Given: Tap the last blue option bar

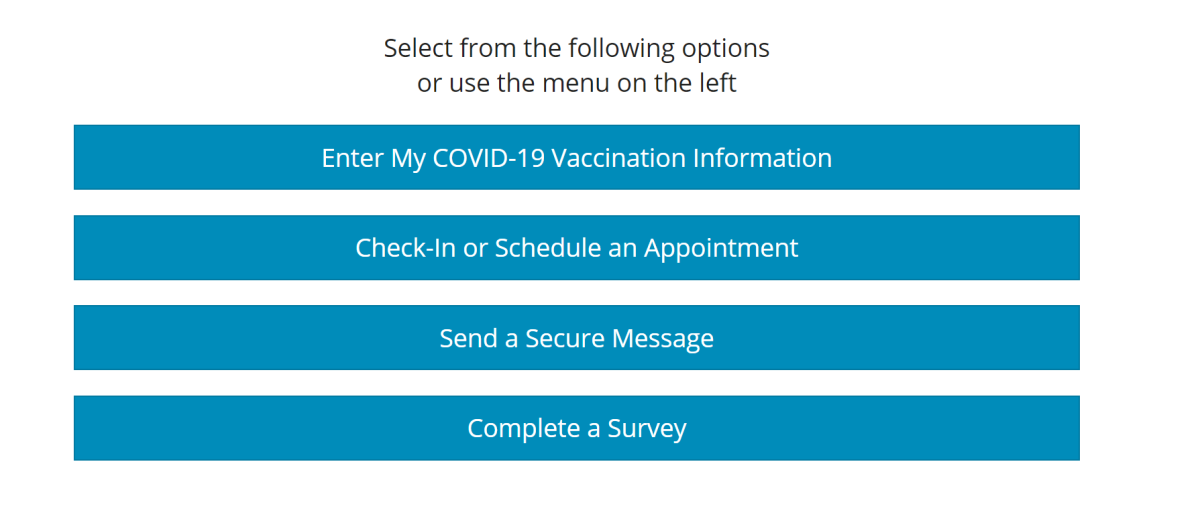Looking at the screenshot, I should (576, 428).
